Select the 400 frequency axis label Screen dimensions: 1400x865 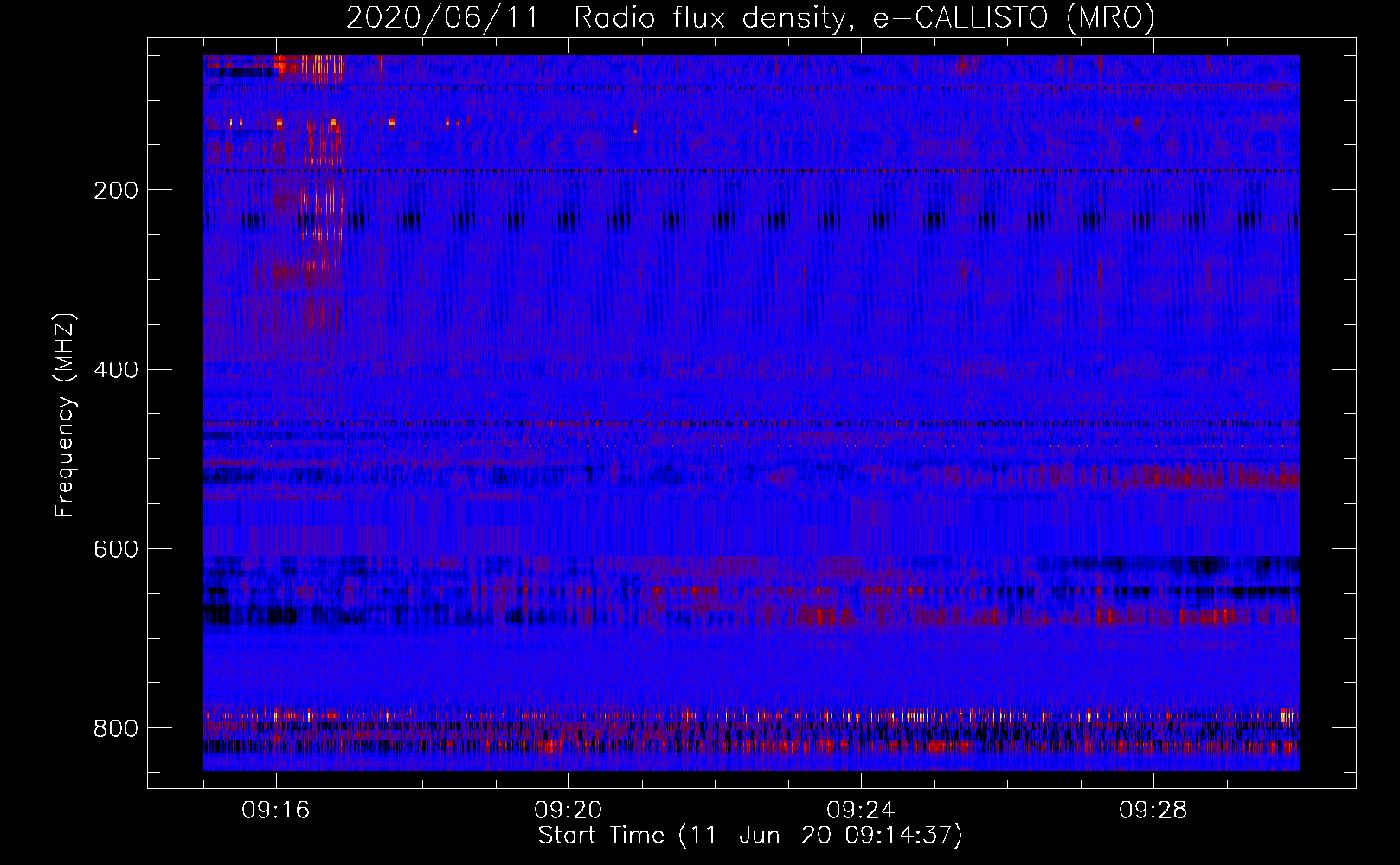click(115, 370)
